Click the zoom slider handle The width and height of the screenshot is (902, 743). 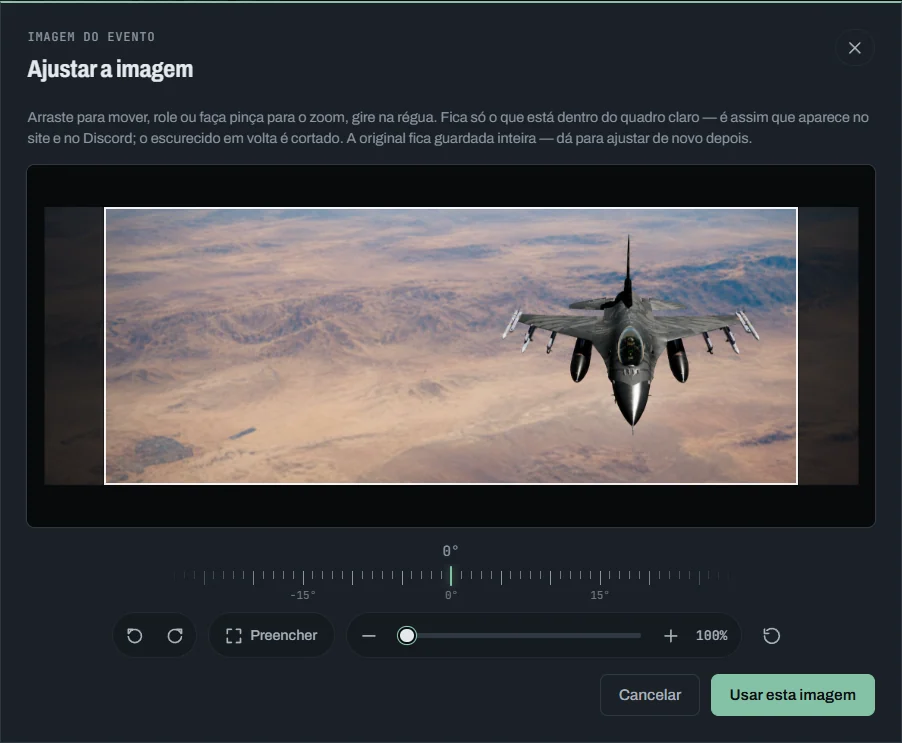tap(407, 635)
